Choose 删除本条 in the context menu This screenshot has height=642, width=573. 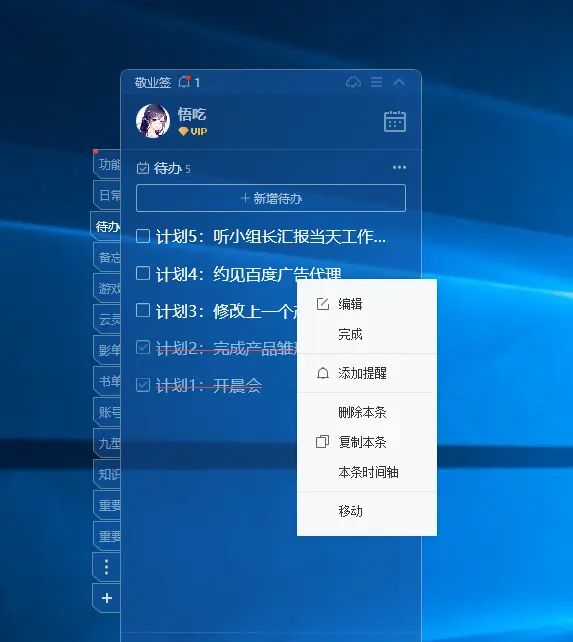point(367,412)
